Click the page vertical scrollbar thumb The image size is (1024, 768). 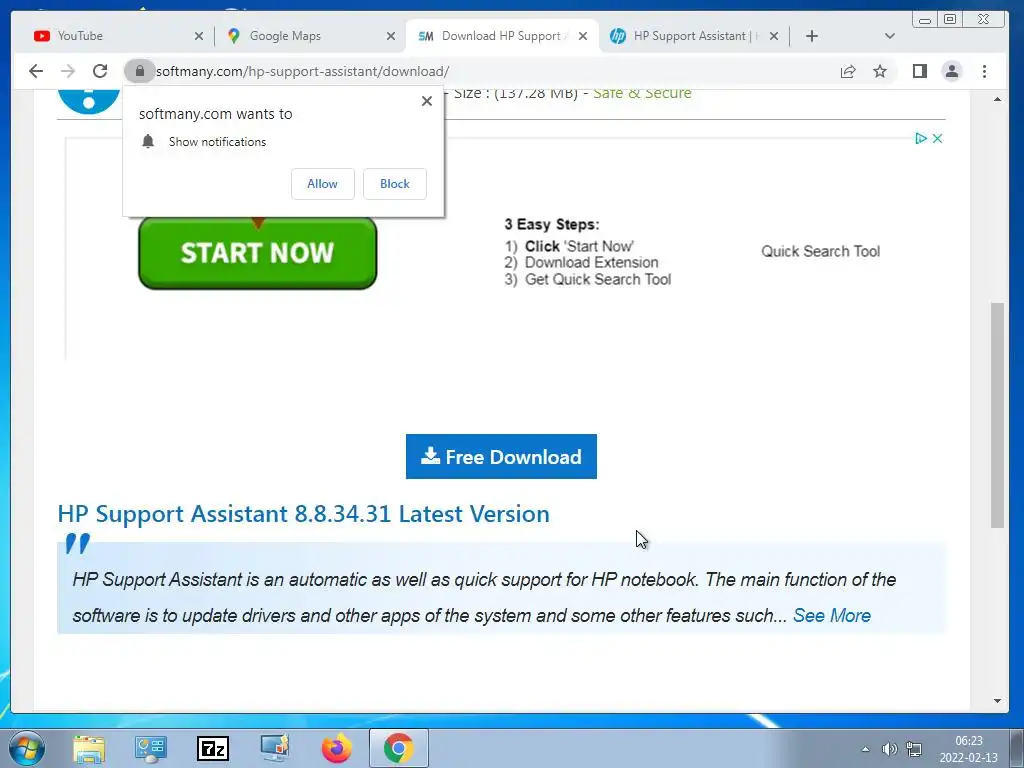(997, 415)
